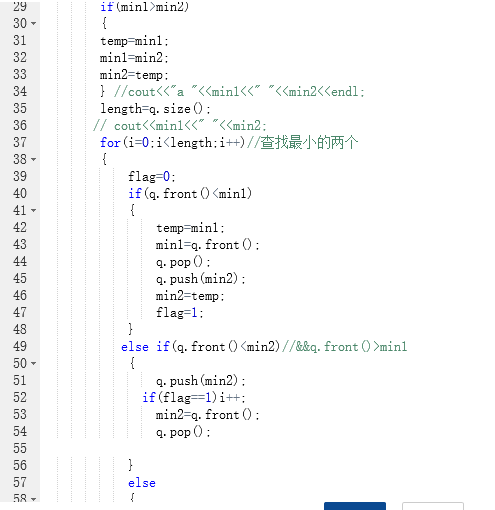The width and height of the screenshot is (495, 510).
Task: Place cursor on 'temp=min1;' at line 42
Action: click(x=190, y=228)
